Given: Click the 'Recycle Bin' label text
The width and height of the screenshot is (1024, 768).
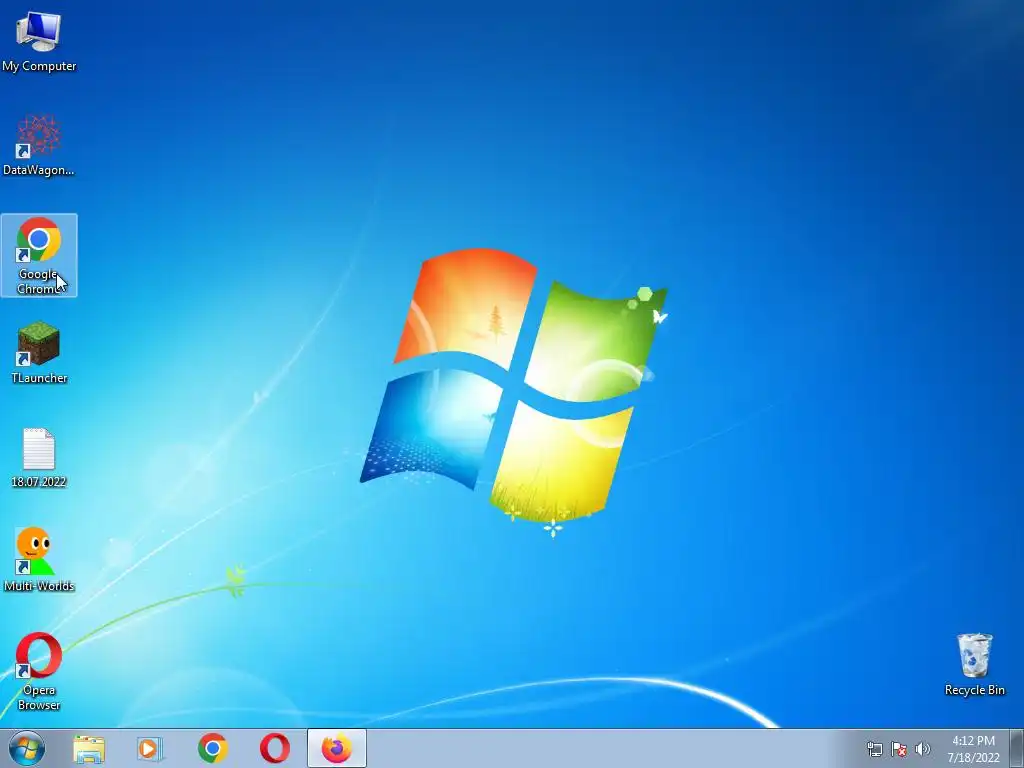Looking at the screenshot, I should tap(974, 690).
